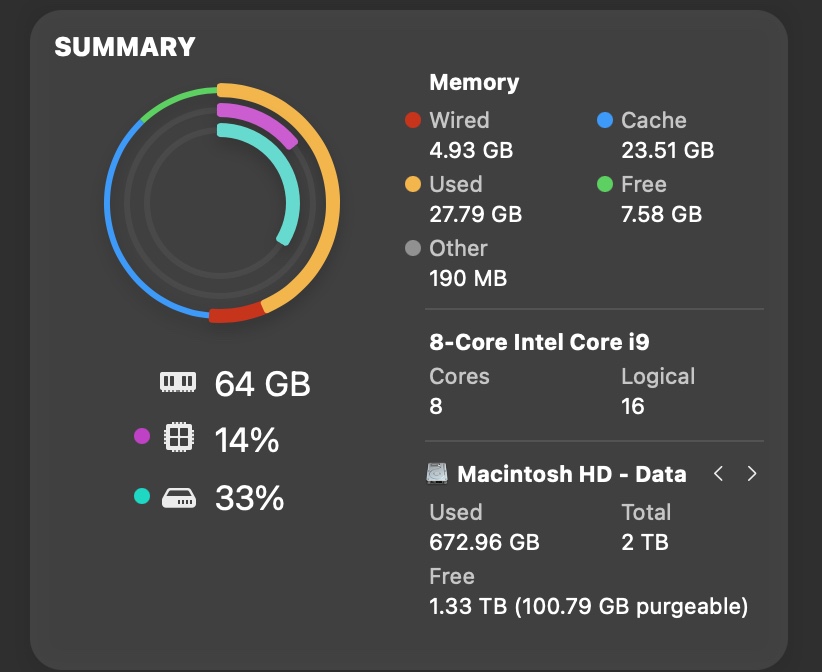Click the SUMMARY heading

pyautogui.click(x=124, y=47)
